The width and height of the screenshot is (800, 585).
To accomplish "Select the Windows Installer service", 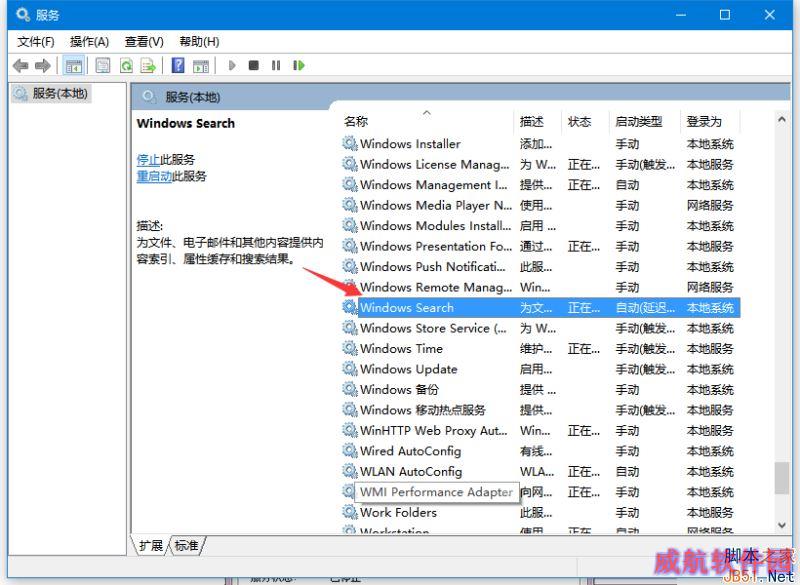I will [x=410, y=143].
